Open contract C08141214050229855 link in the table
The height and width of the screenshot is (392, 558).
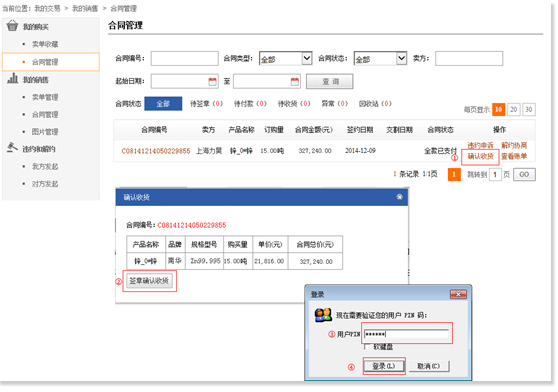click(x=156, y=151)
